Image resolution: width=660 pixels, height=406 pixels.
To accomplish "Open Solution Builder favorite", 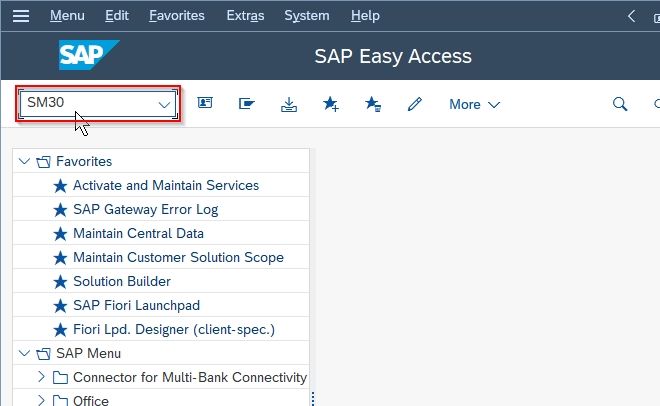I will click(122, 281).
